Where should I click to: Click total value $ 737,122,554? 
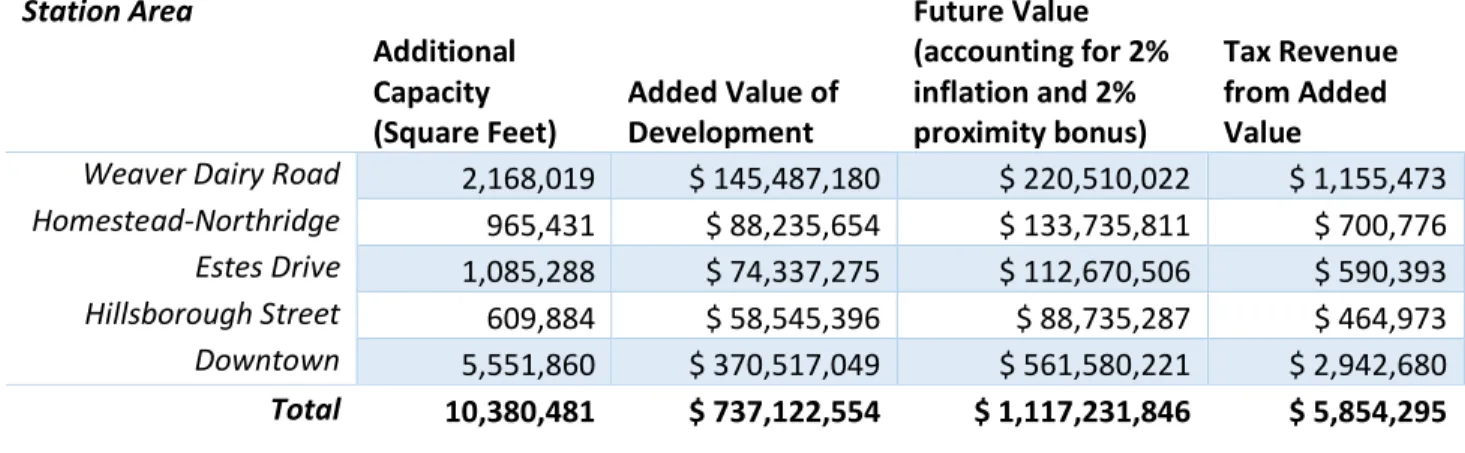[x=782, y=412]
